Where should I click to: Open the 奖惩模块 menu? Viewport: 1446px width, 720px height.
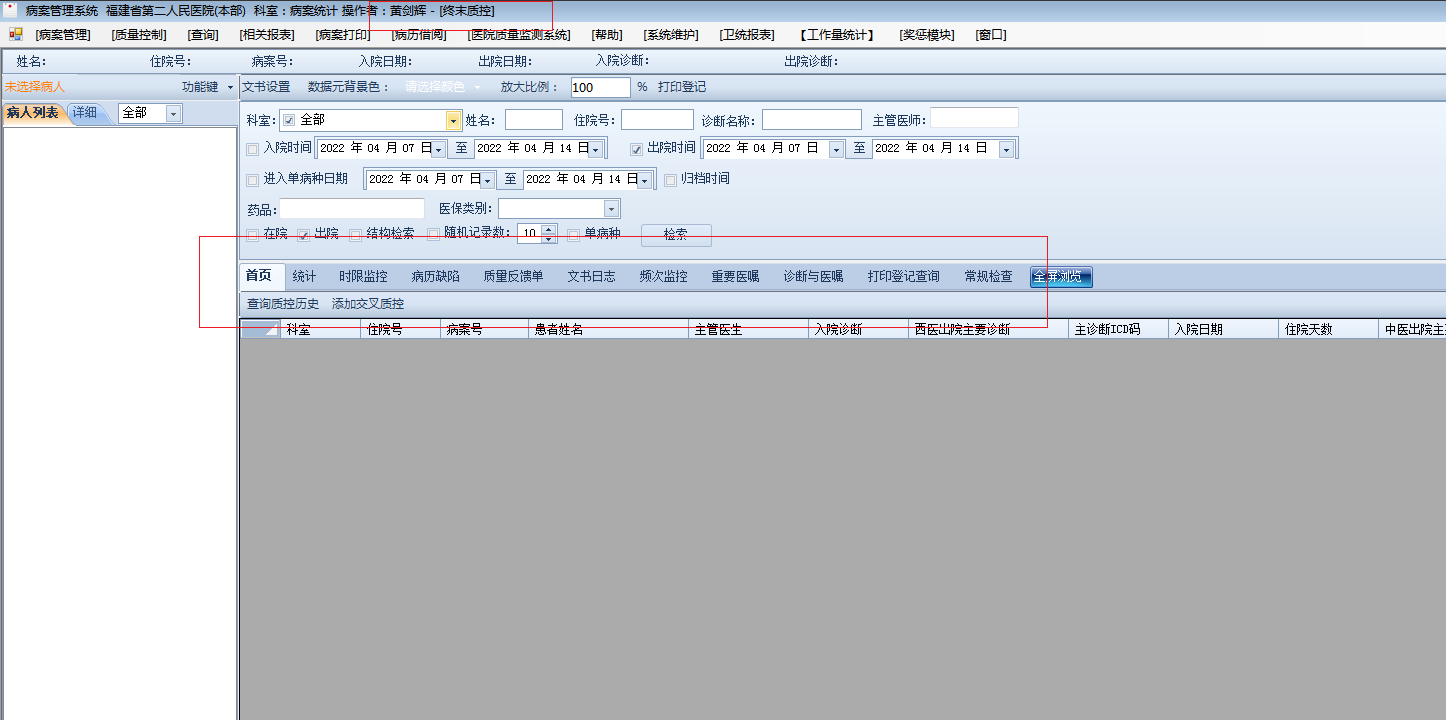tap(927, 35)
